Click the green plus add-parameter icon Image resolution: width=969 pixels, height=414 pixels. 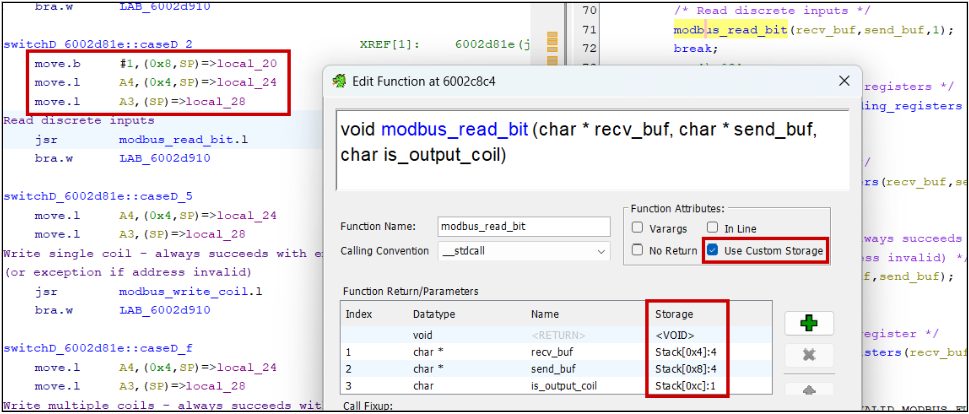click(x=808, y=323)
